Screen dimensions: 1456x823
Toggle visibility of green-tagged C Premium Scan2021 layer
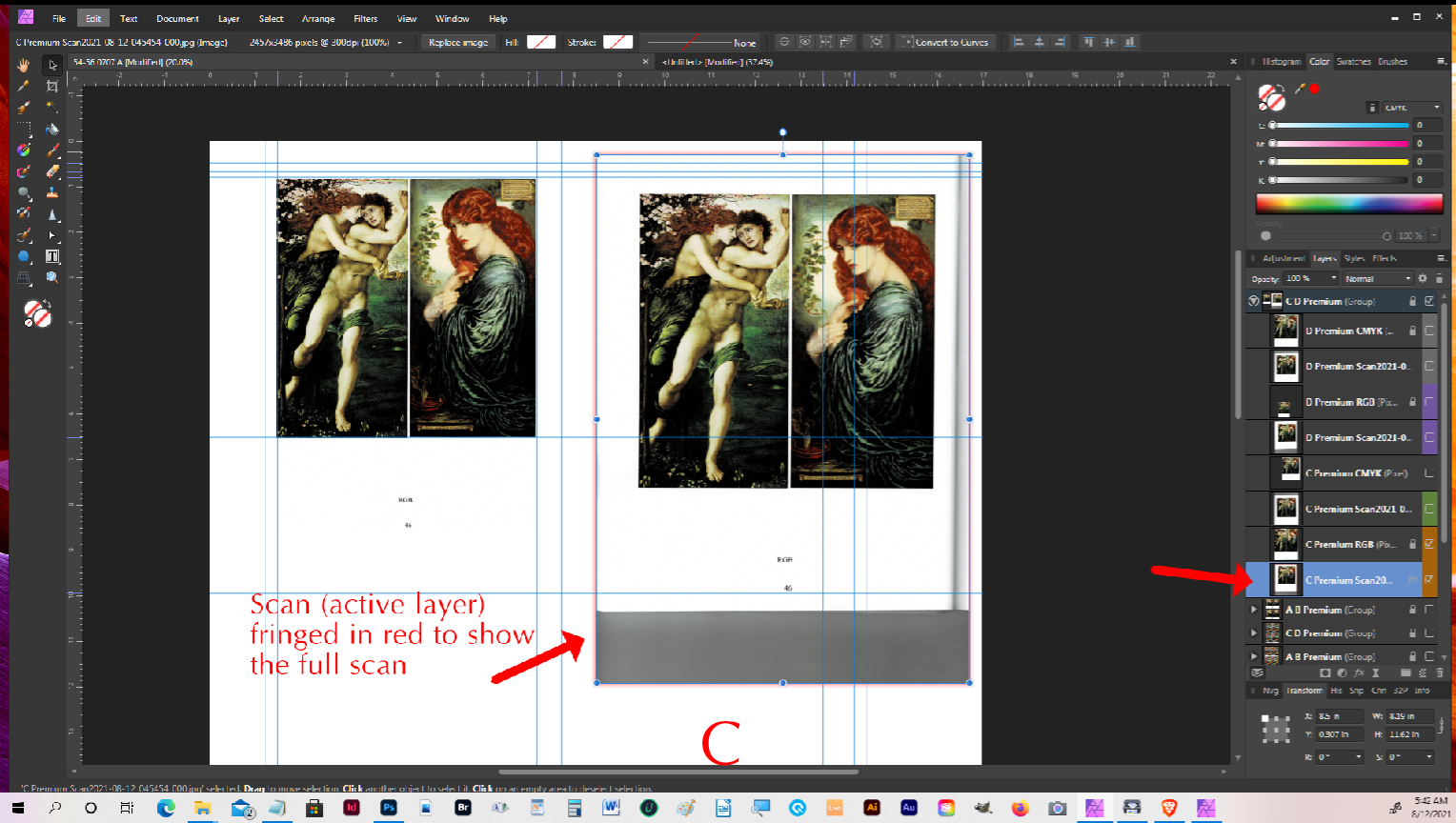click(1429, 509)
